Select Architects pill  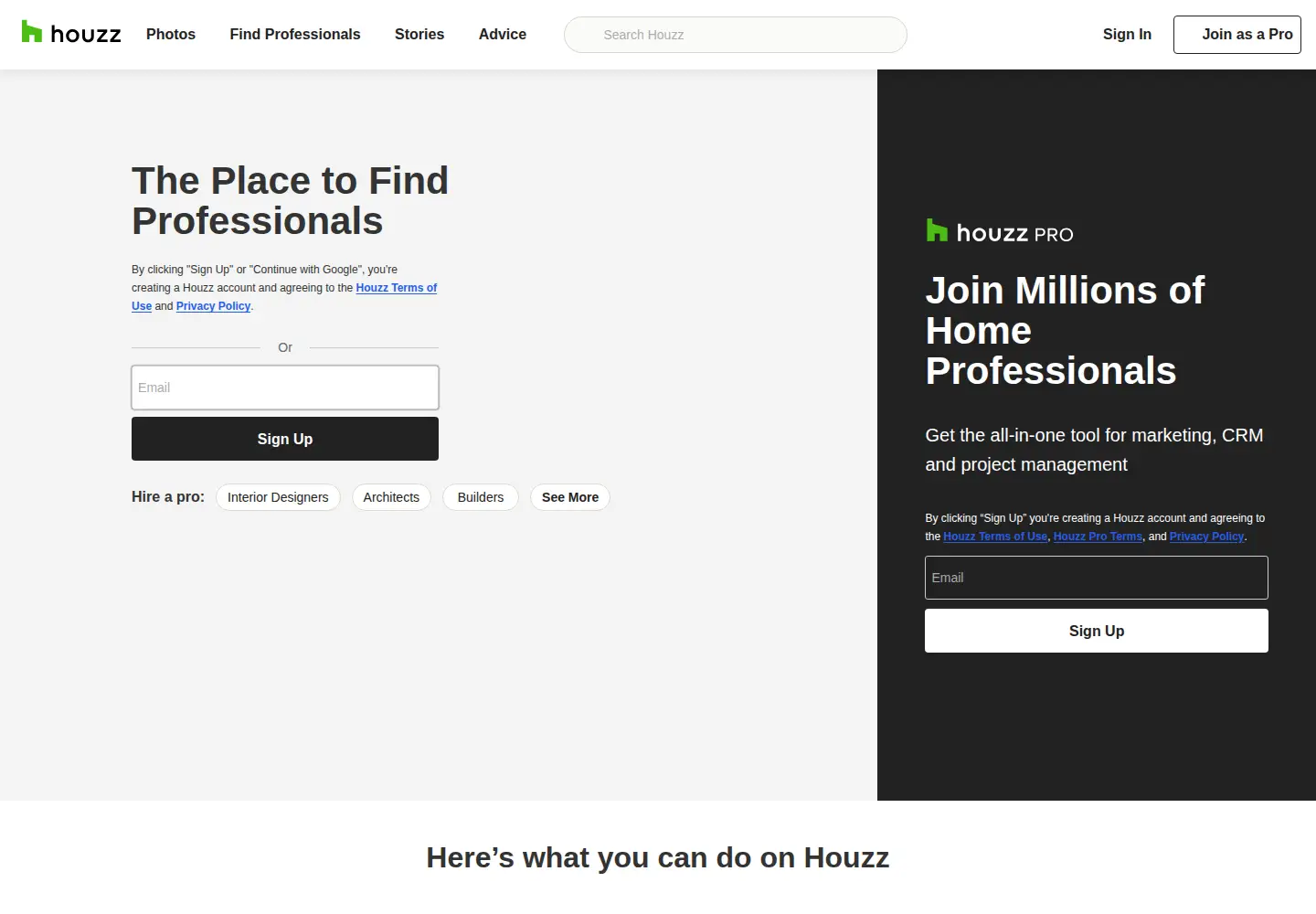[391, 497]
